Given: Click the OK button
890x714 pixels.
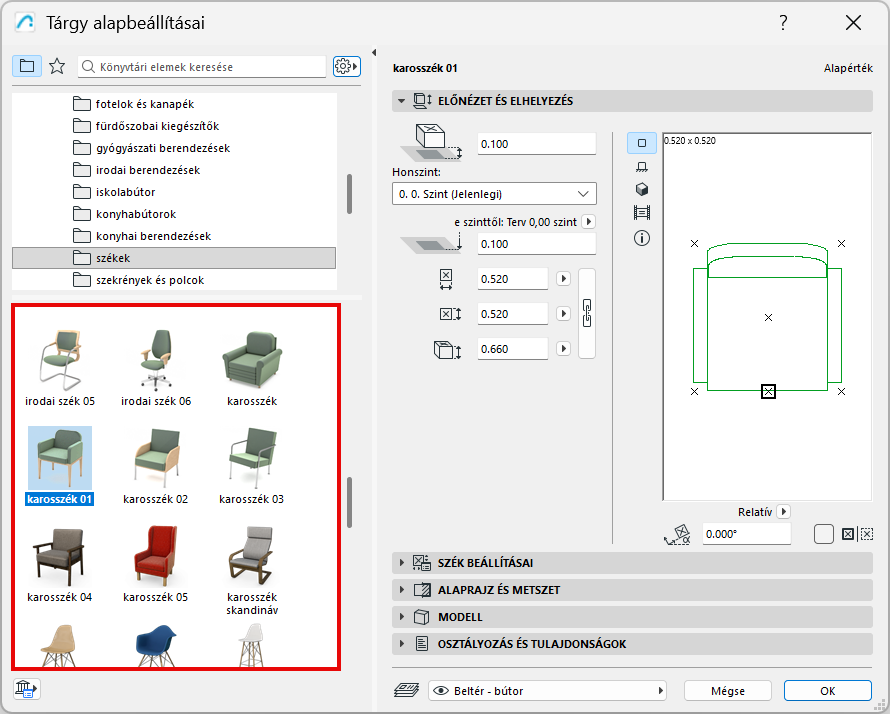Looking at the screenshot, I should [x=828, y=691].
